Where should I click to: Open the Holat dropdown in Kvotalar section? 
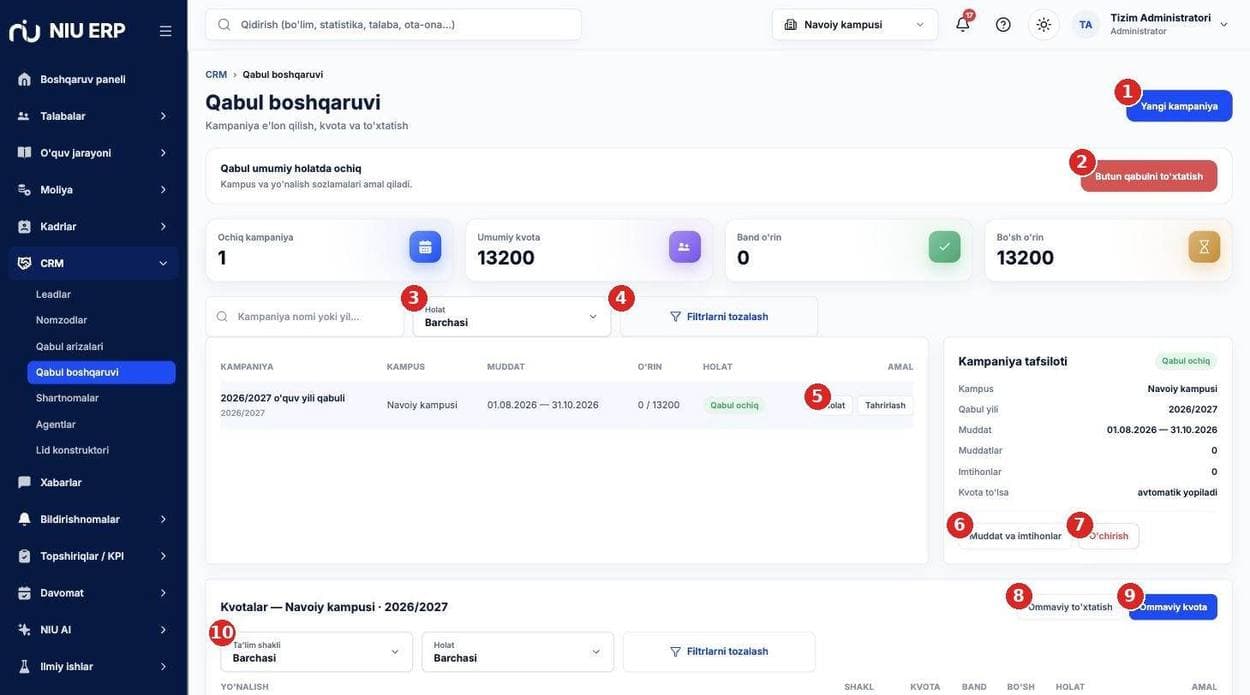click(518, 652)
